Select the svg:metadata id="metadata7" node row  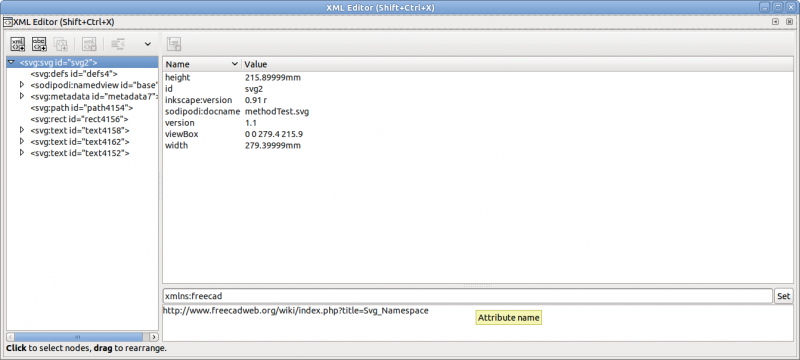[x=83, y=96]
